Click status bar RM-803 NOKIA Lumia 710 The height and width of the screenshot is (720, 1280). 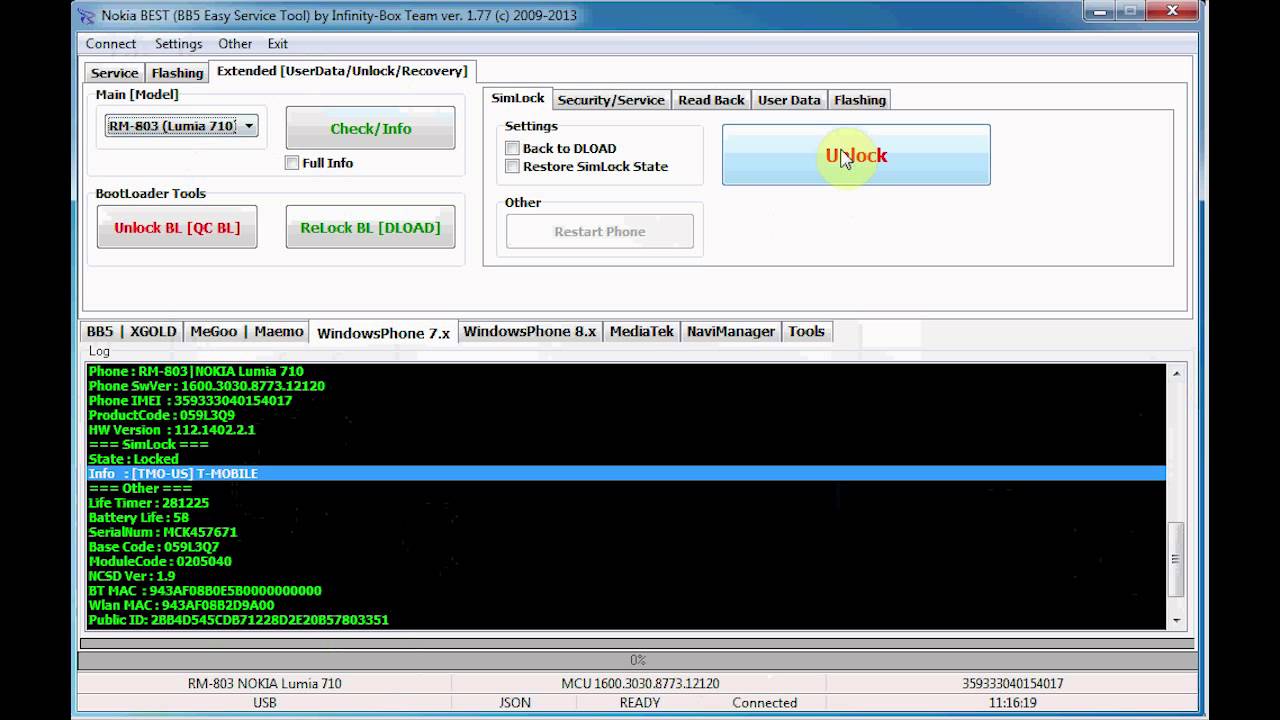(x=264, y=684)
